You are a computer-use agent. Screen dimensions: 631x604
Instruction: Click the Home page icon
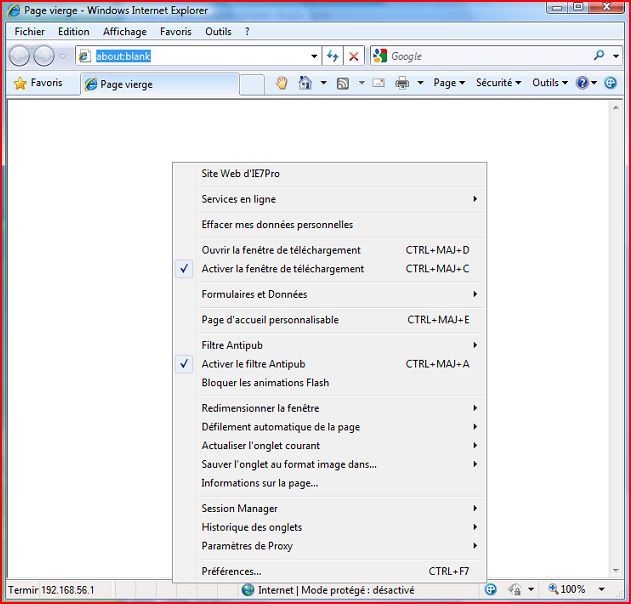(305, 83)
